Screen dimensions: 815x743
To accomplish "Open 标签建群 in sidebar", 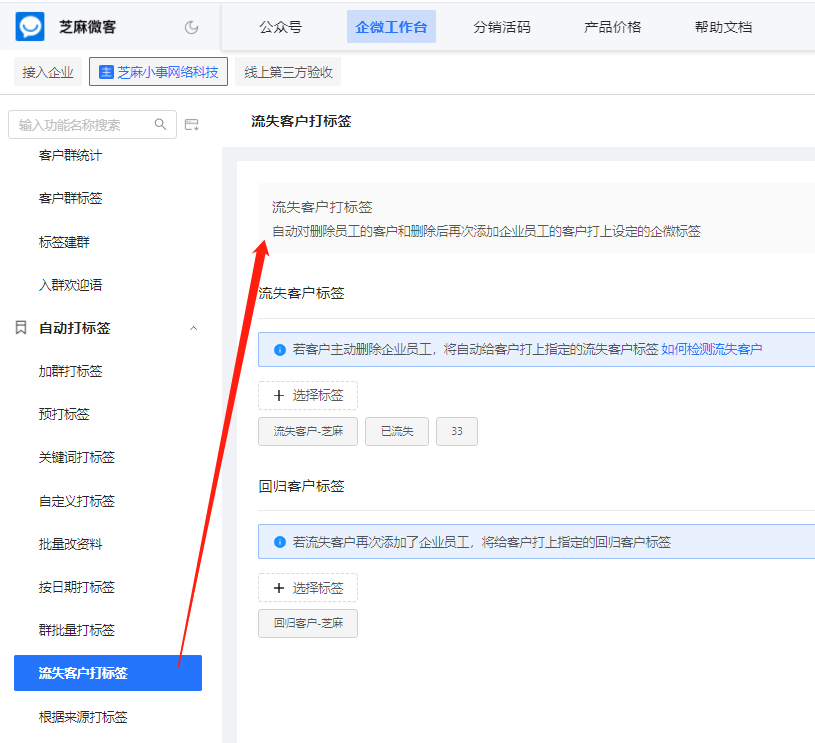I will [x=64, y=242].
